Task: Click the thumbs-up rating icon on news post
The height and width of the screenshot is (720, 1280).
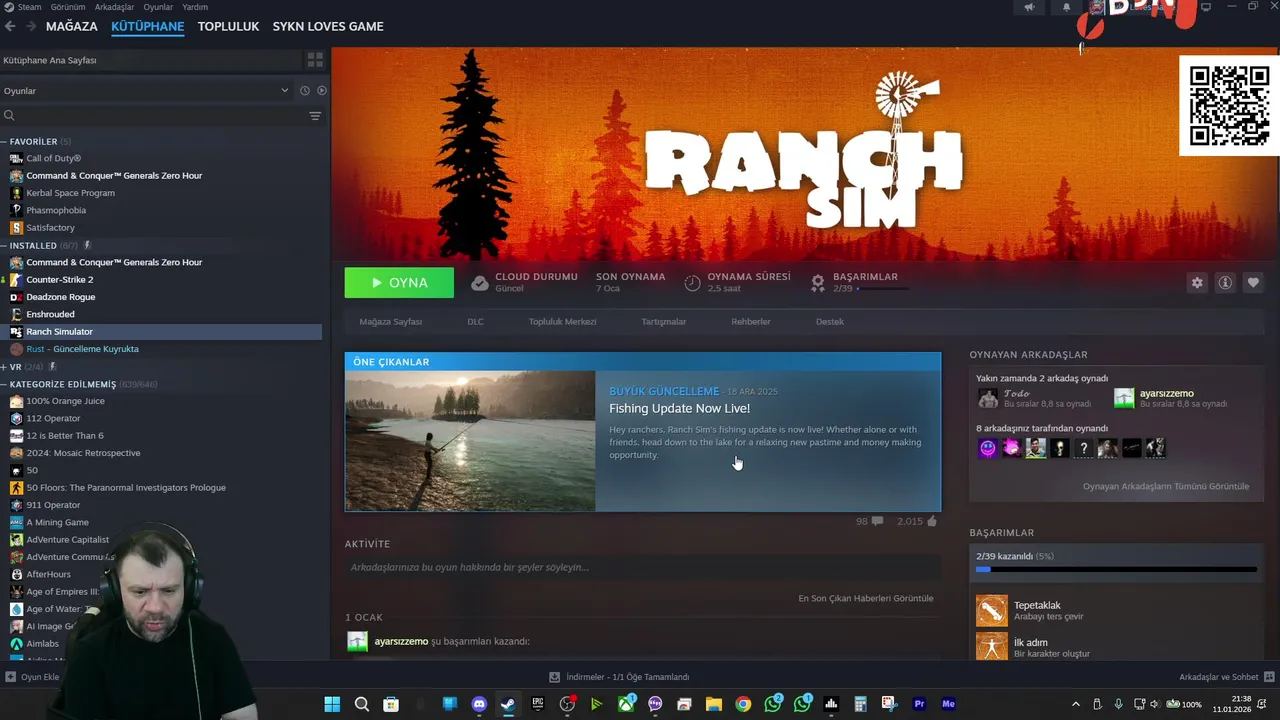Action: pyautogui.click(x=932, y=521)
